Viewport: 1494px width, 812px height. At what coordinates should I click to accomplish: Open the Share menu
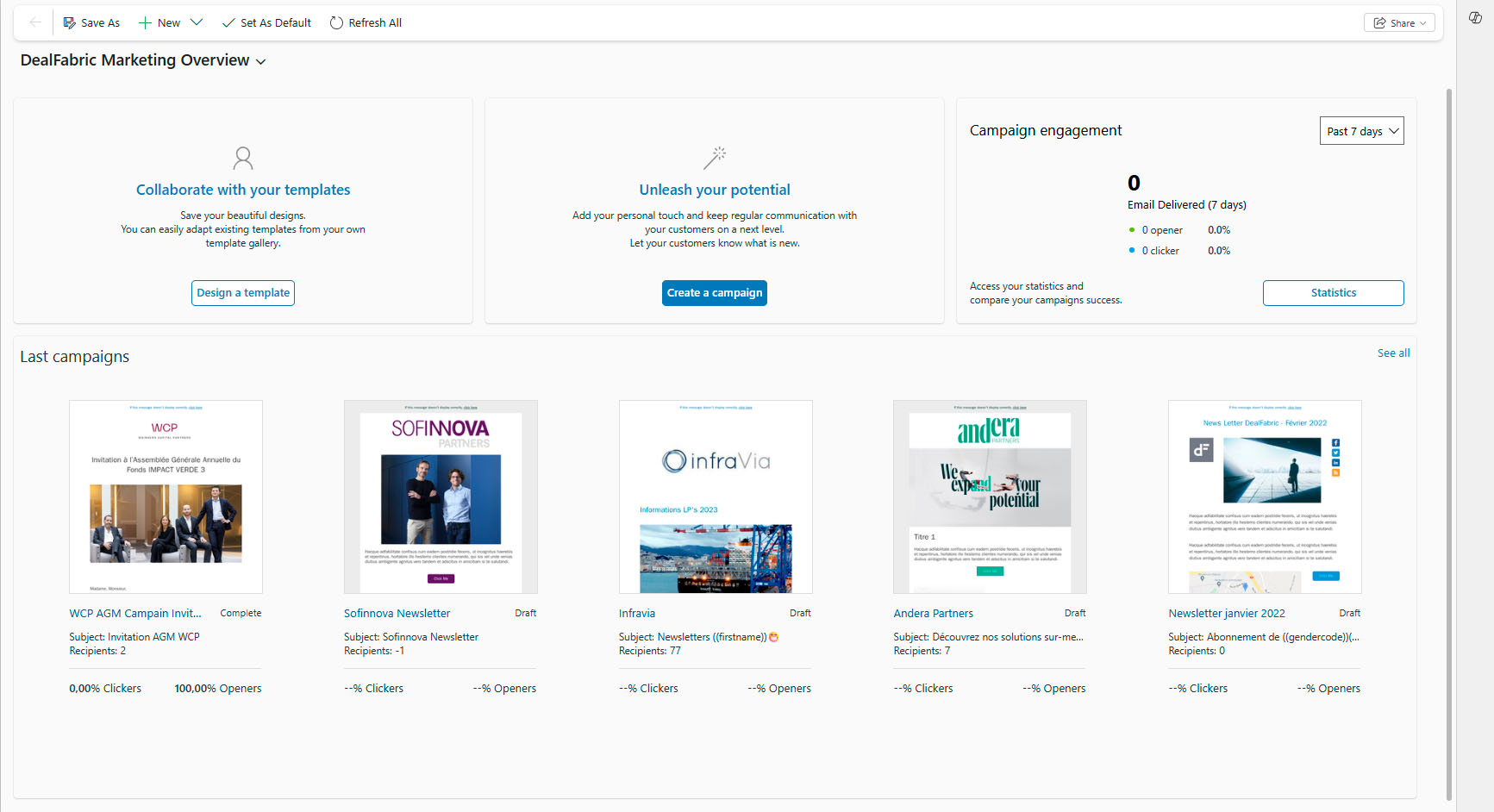pos(1399,23)
